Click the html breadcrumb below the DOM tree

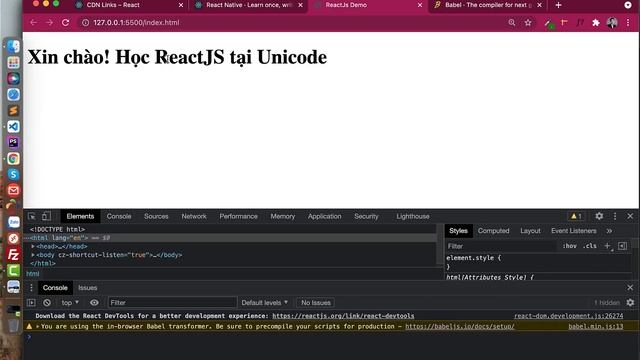point(33,273)
